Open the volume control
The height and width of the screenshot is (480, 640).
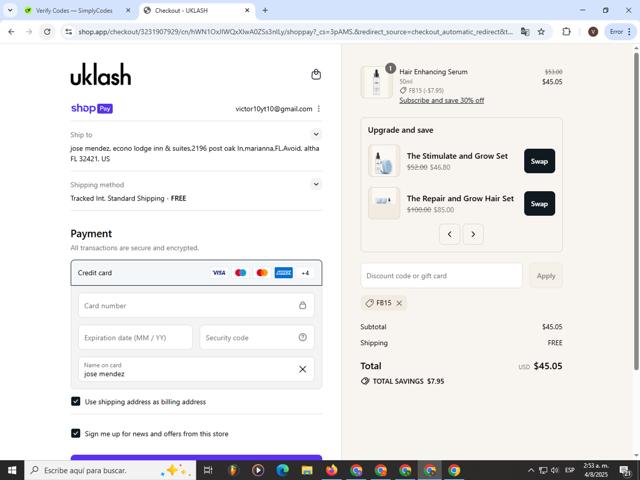point(555,470)
